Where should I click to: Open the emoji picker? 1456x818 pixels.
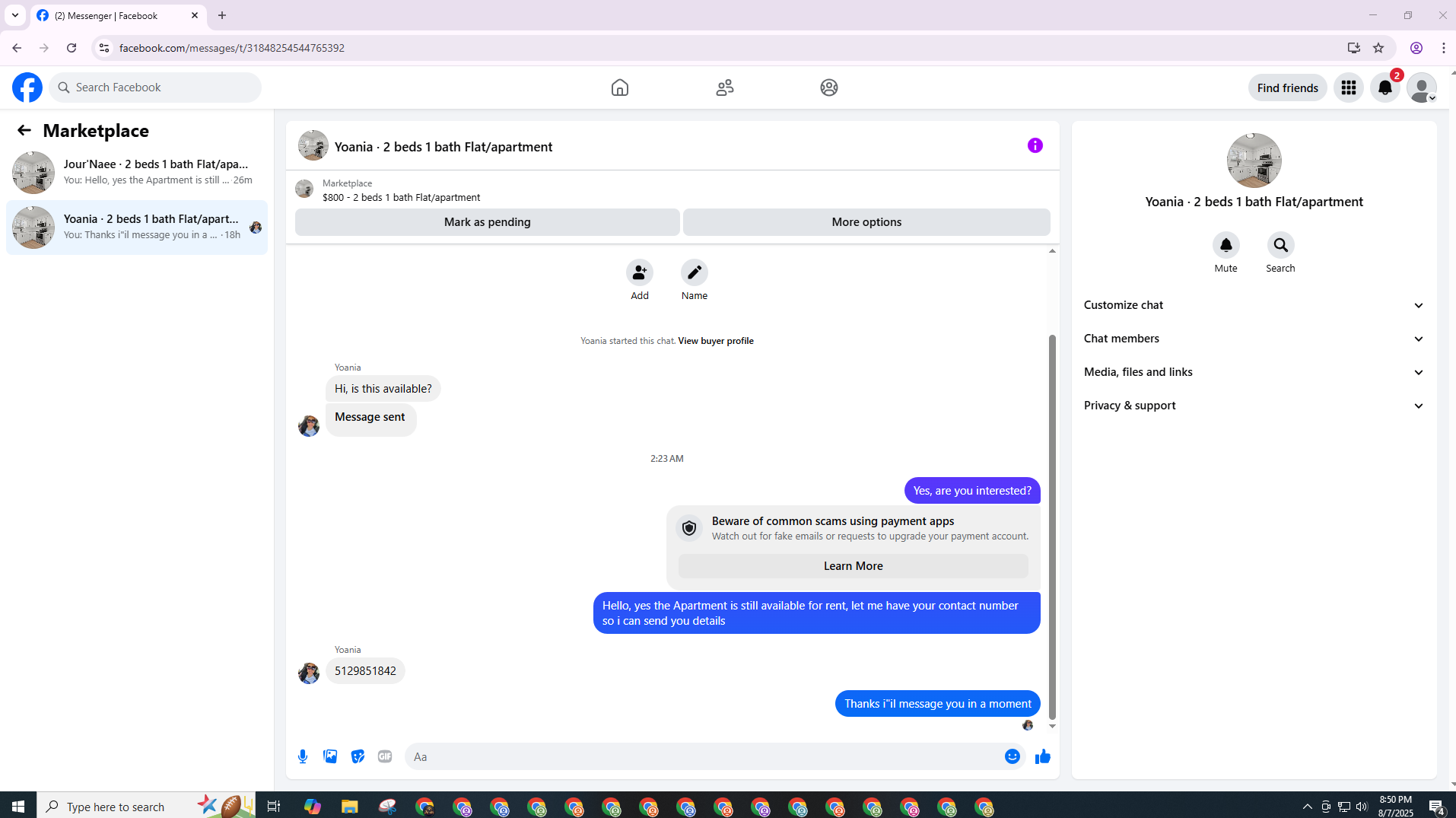[x=1013, y=756]
